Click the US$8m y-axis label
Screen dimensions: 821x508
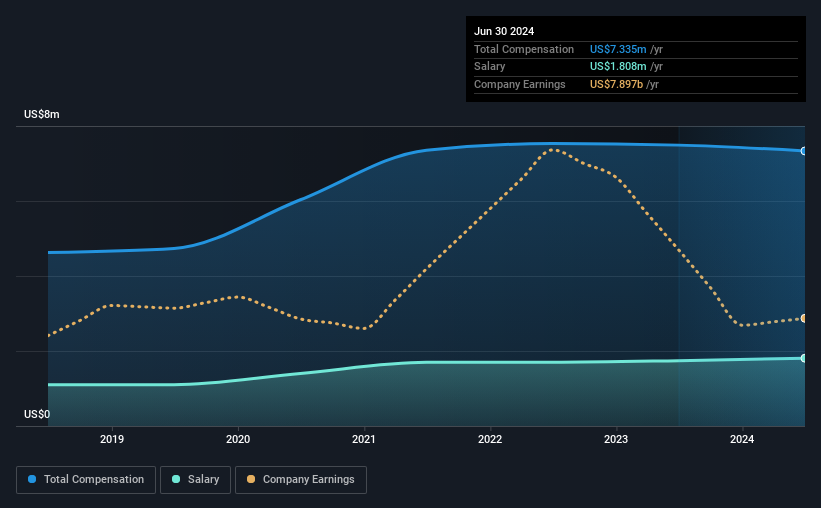point(42,114)
